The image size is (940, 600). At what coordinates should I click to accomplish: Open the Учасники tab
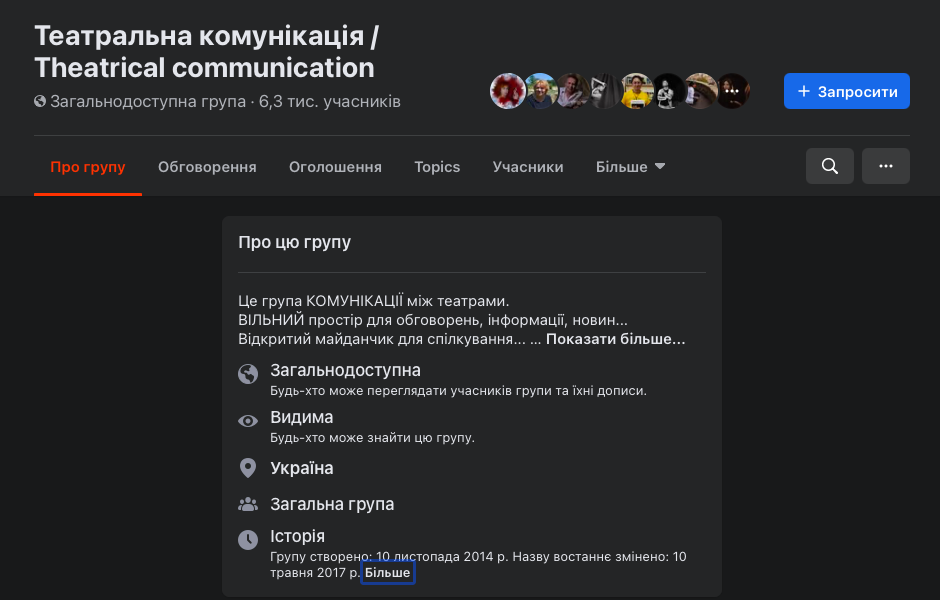pos(528,167)
